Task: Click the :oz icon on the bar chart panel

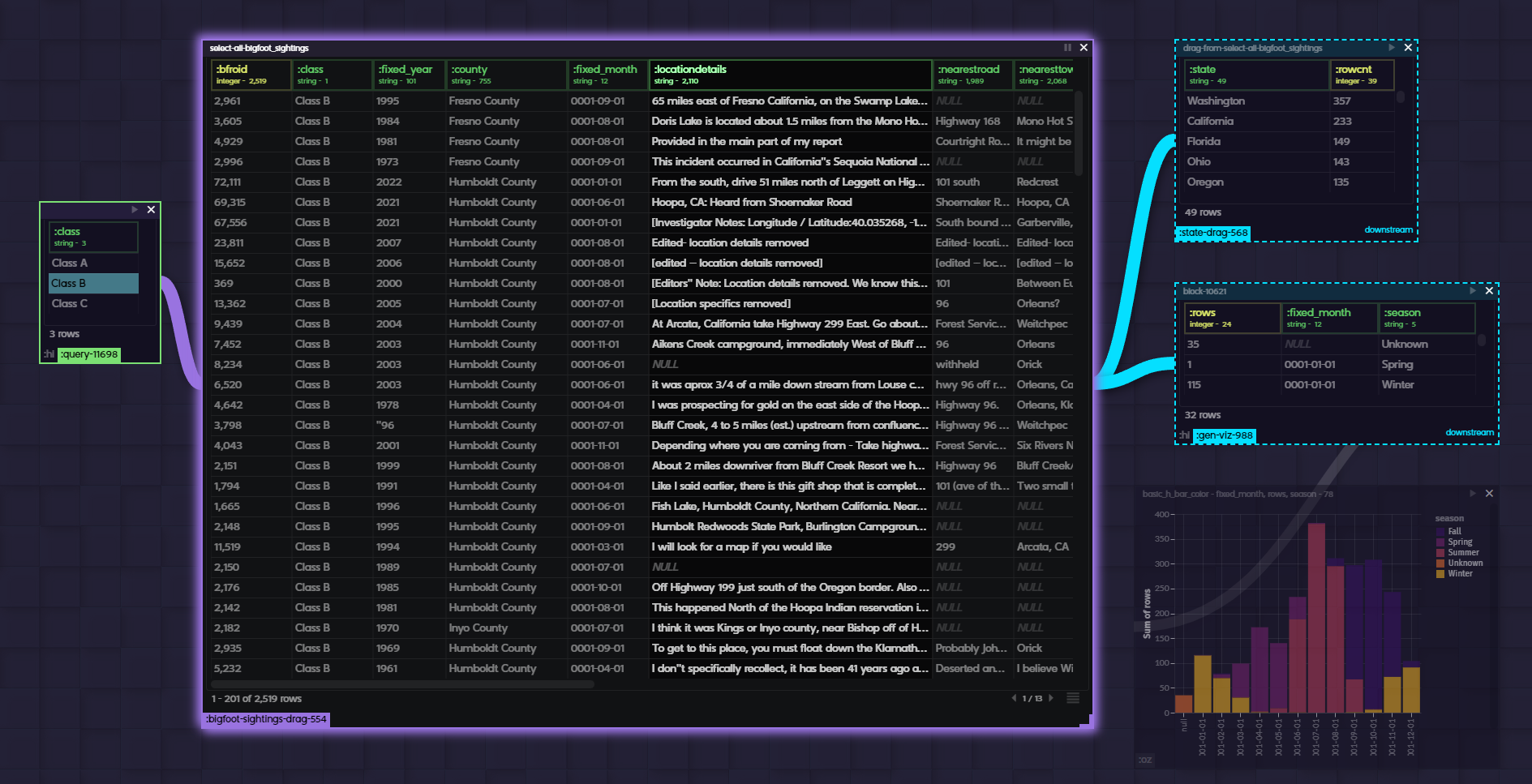Action: [x=1144, y=760]
